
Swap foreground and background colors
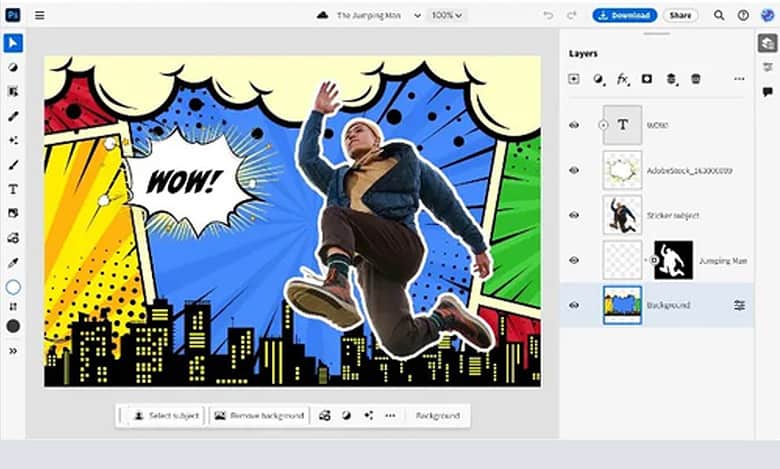click(x=13, y=307)
